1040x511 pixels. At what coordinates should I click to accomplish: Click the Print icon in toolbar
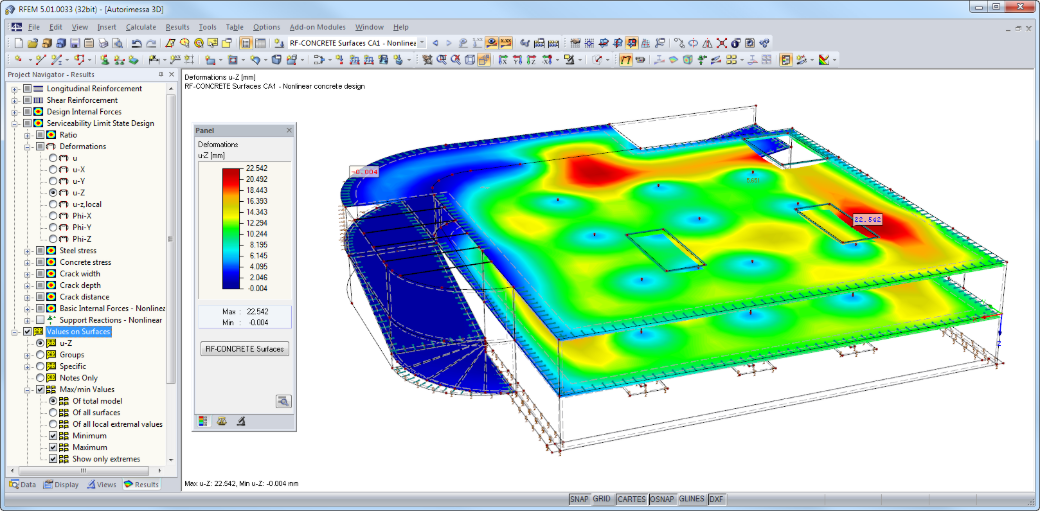pos(103,43)
